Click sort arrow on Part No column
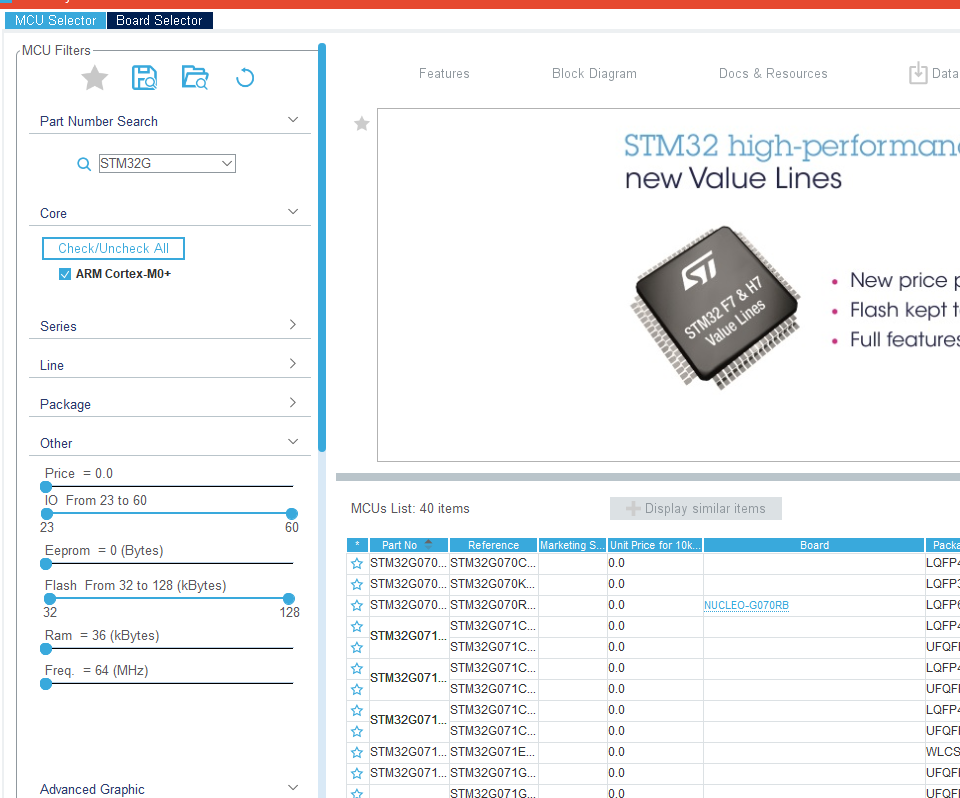Viewport: 960px width, 798px height. pyautogui.click(x=428, y=544)
